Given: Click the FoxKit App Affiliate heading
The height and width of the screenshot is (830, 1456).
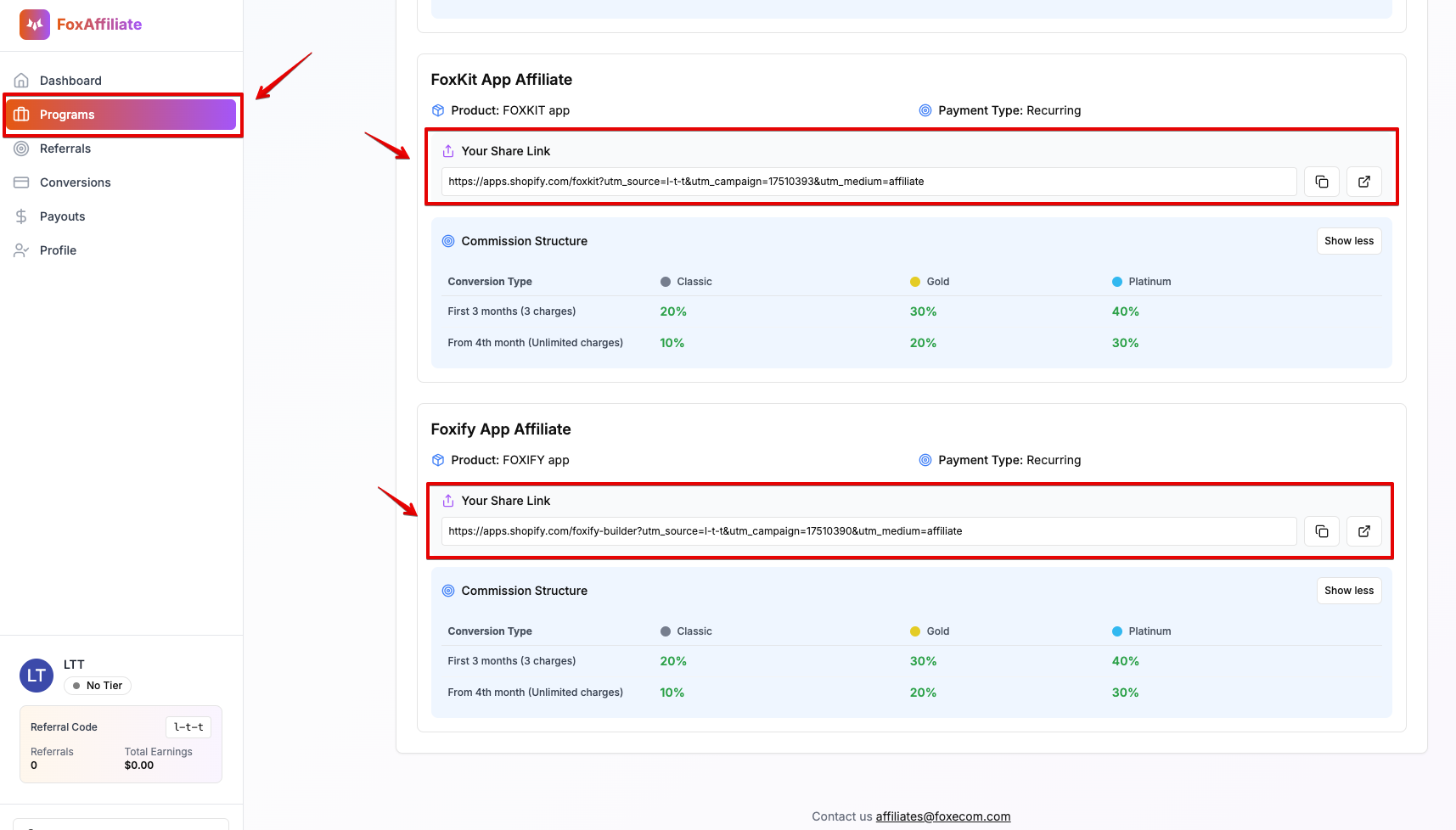Looking at the screenshot, I should 502,80.
